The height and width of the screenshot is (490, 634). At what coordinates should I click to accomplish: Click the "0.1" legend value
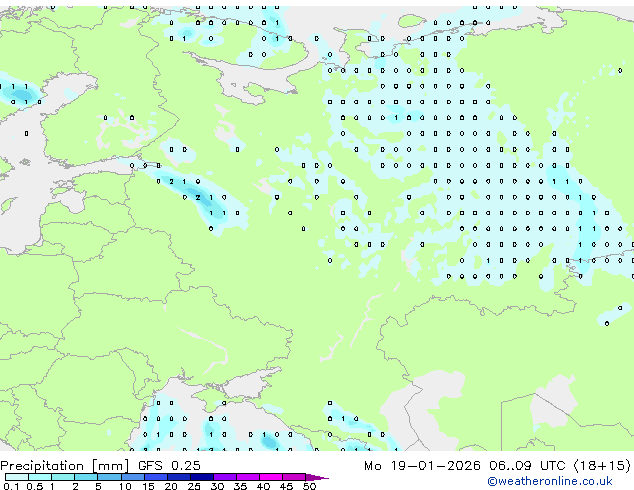coord(11,486)
